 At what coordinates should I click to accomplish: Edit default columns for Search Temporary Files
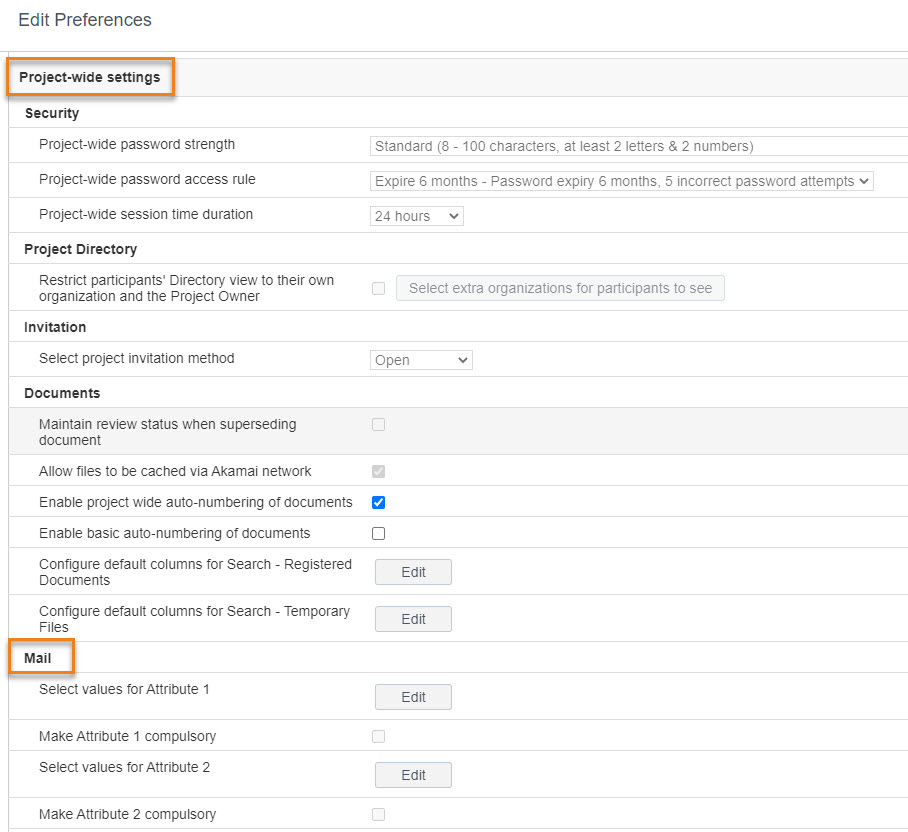click(x=413, y=619)
